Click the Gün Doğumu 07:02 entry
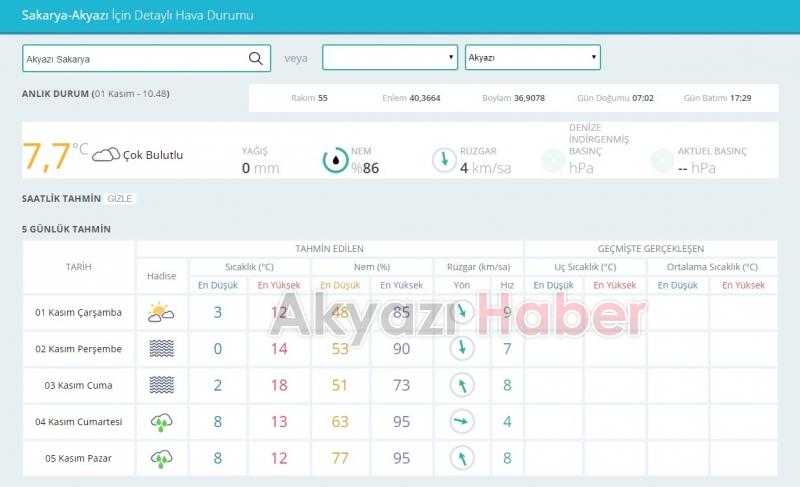Viewport: 800px width, 487px height. pyautogui.click(x=615, y=98)
